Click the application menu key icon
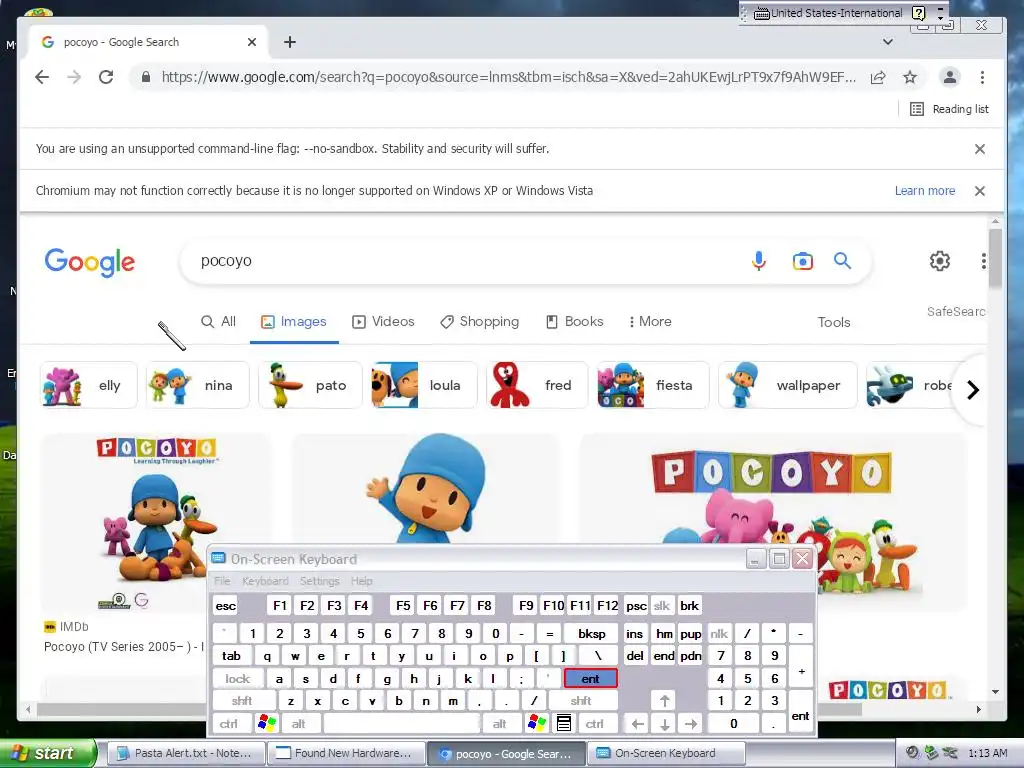 564,724
